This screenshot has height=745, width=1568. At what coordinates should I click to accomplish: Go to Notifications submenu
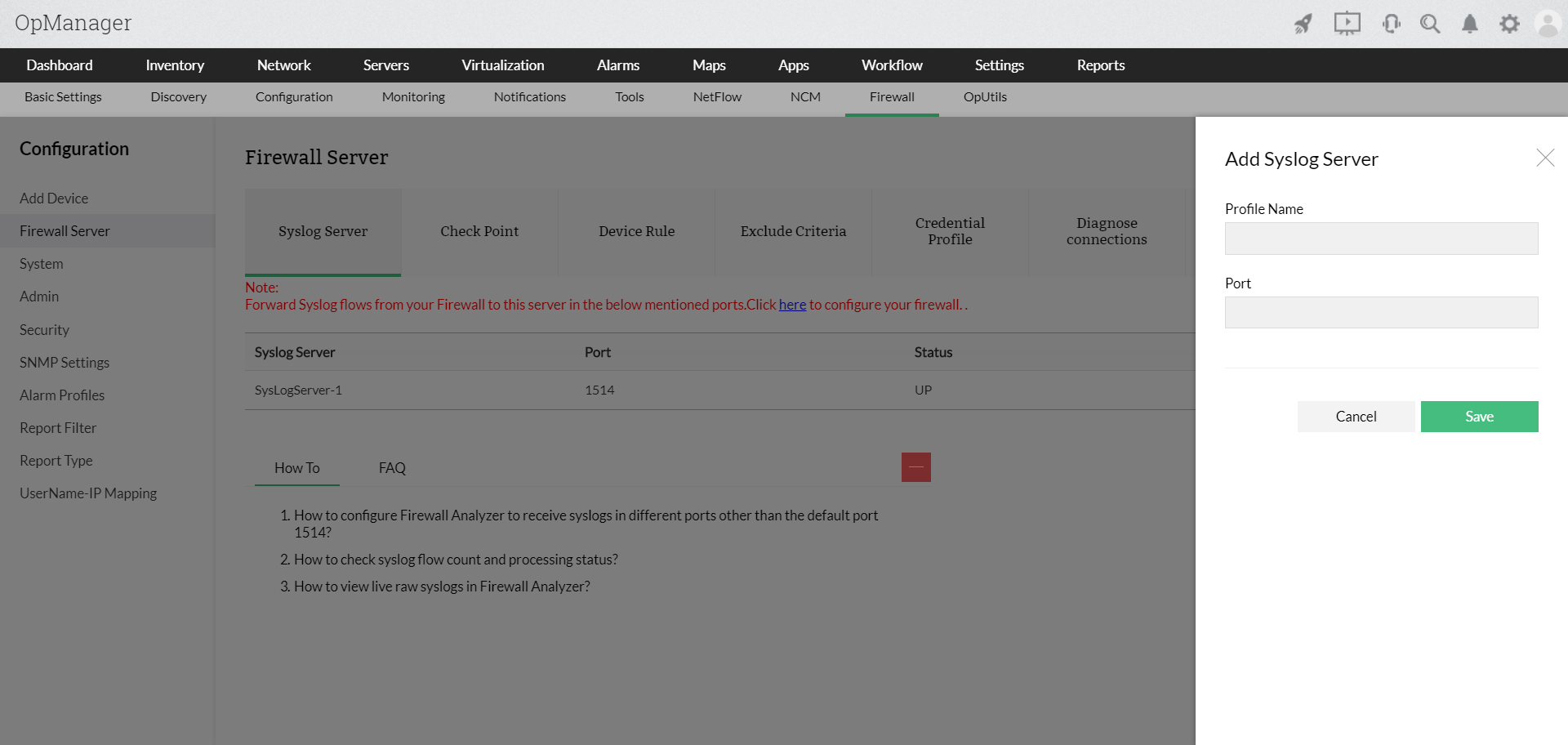pyautogui.click(x=530, y=97)
